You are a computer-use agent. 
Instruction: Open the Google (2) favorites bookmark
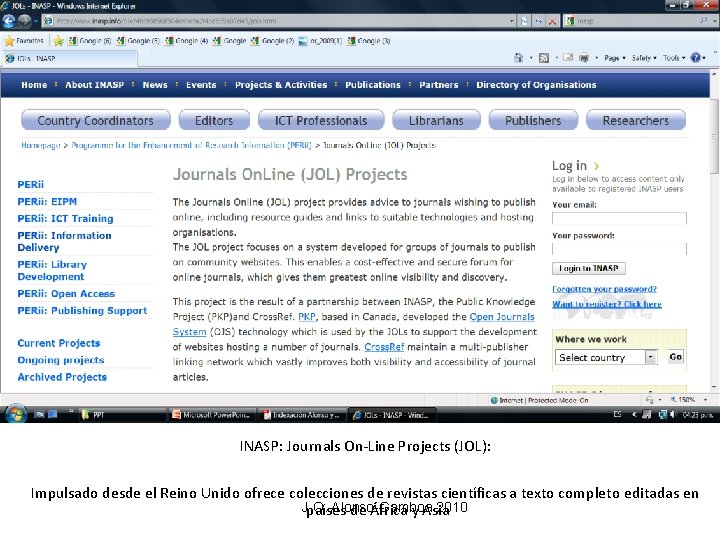click(272, 41)
